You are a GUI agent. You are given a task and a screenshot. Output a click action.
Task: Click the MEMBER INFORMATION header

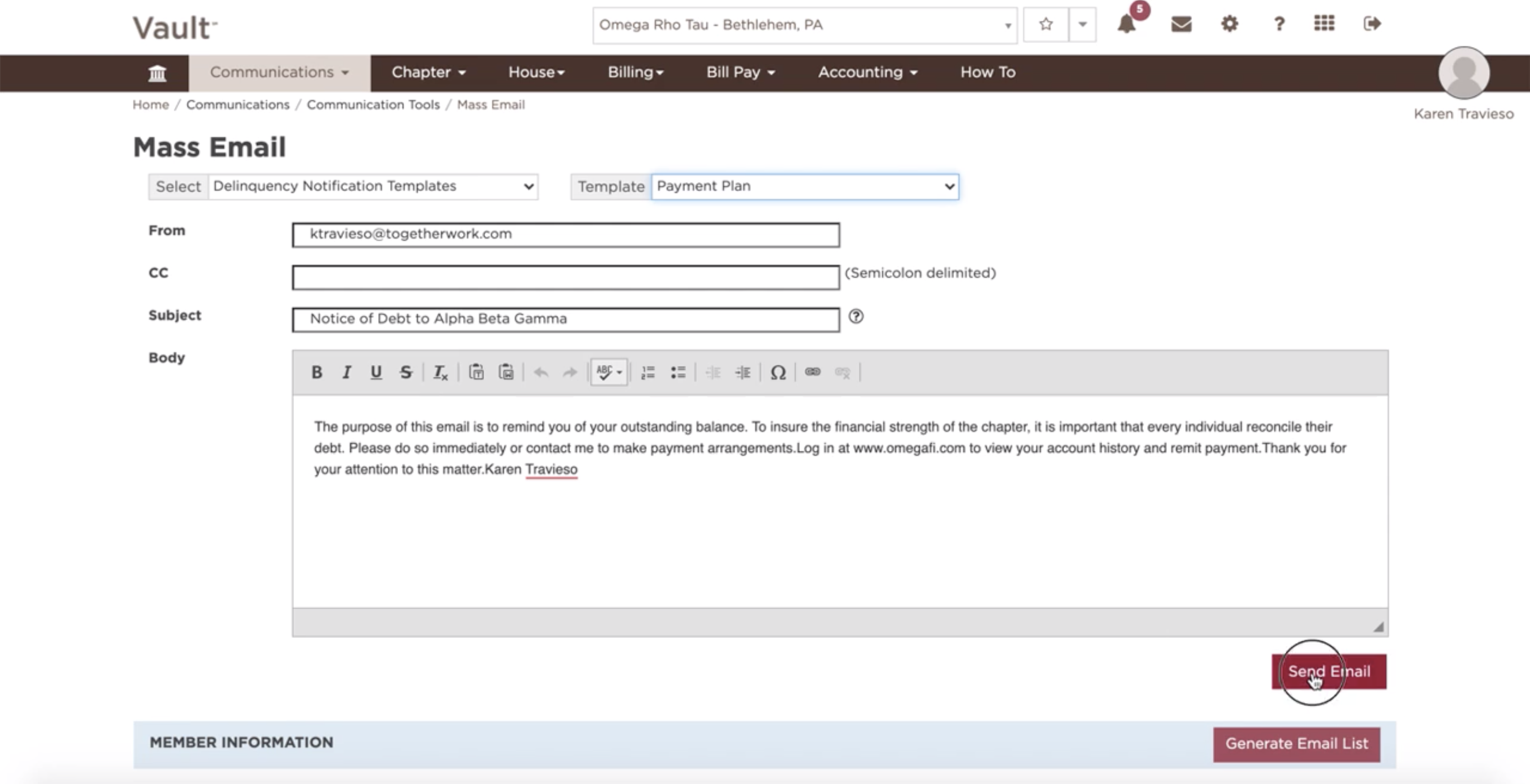click(x=241, y=743)
